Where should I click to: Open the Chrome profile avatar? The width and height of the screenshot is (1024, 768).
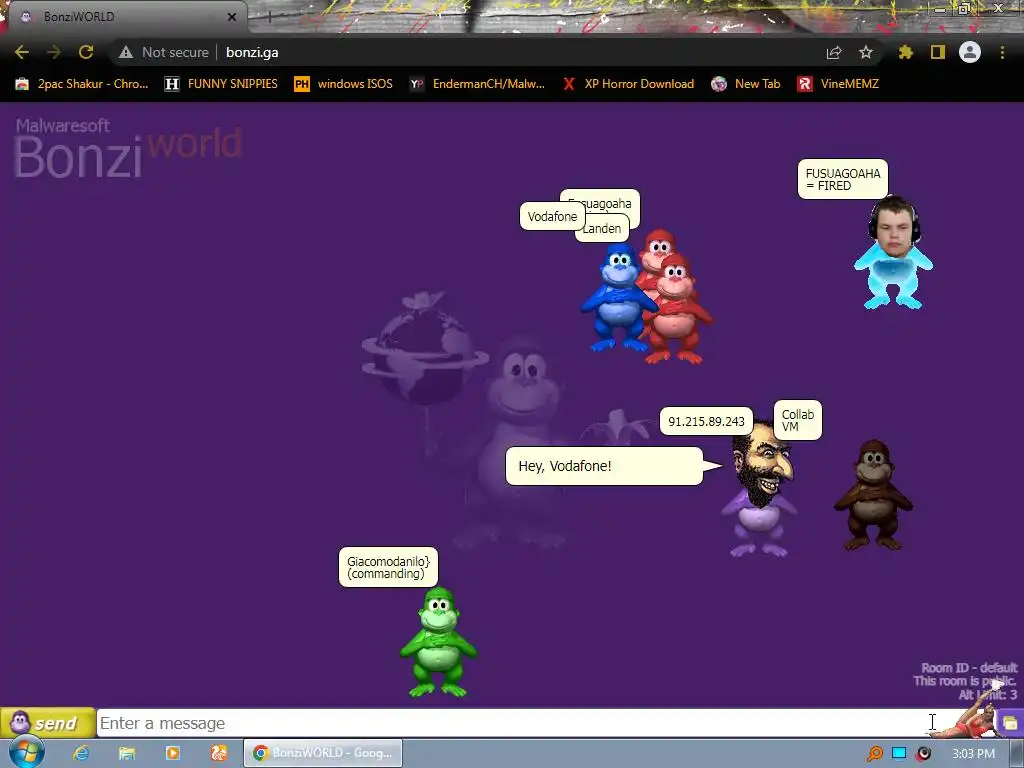[x=970, y=52]
